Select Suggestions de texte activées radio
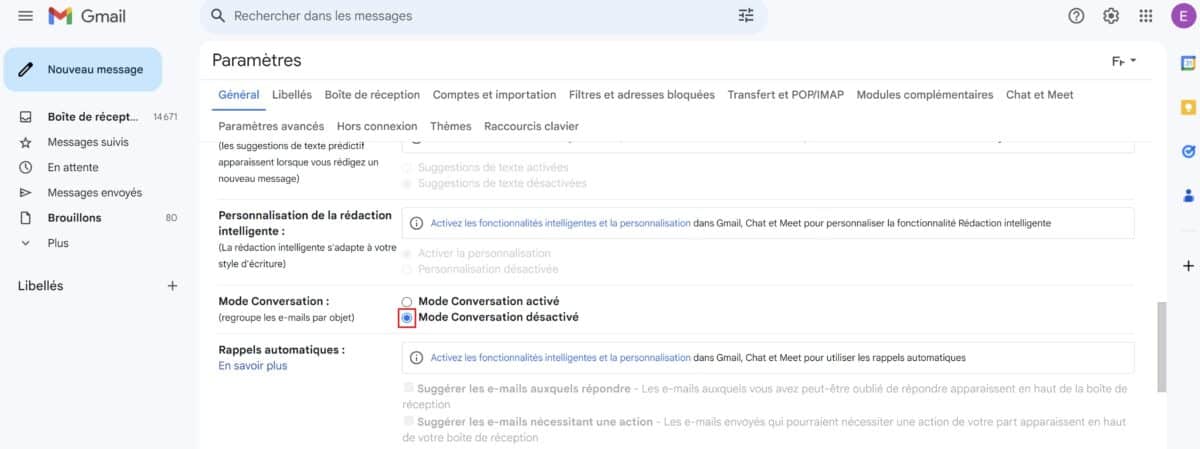The image size is (1200, 449). tap(407, 168)
